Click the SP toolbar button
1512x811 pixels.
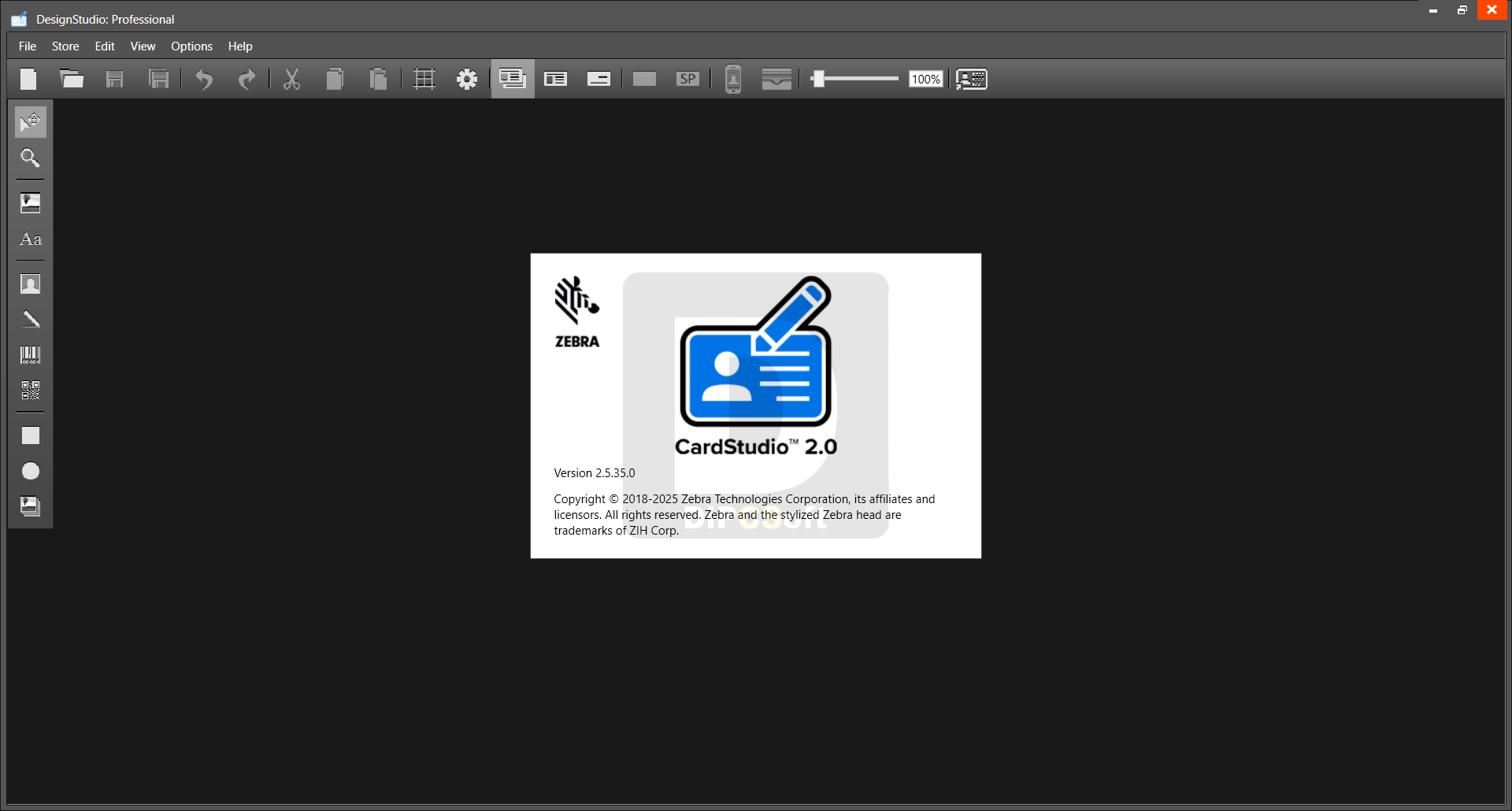coord(687,79)
